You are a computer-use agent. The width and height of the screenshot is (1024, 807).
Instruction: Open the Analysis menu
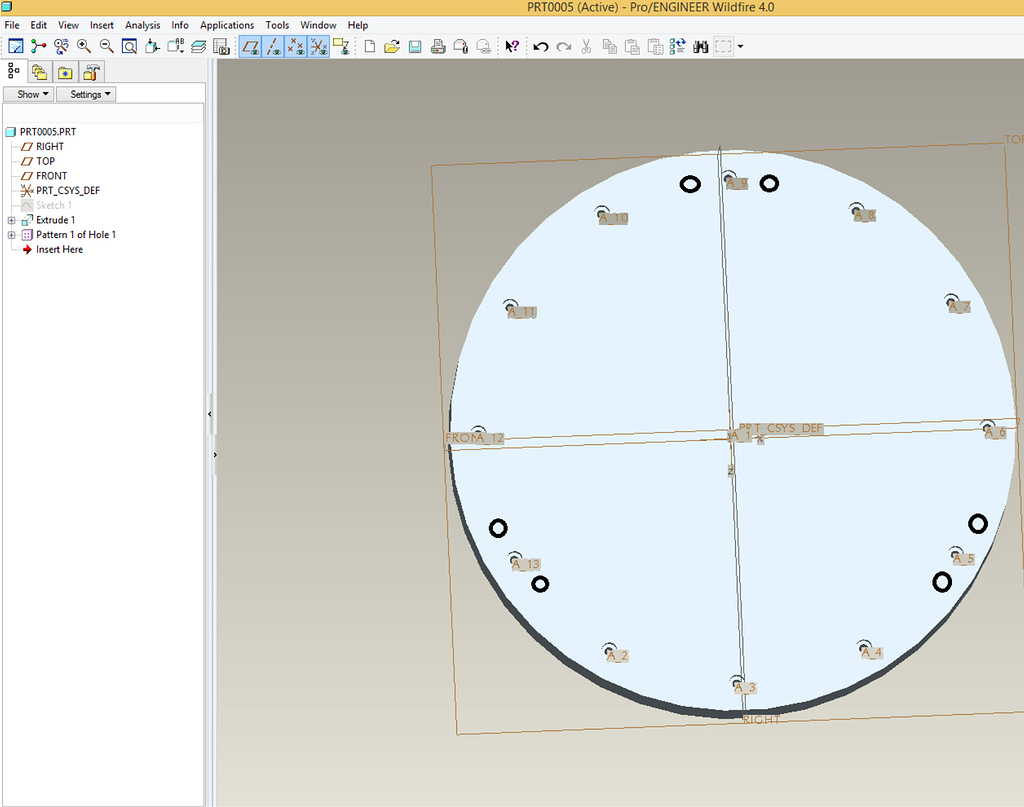142,25
